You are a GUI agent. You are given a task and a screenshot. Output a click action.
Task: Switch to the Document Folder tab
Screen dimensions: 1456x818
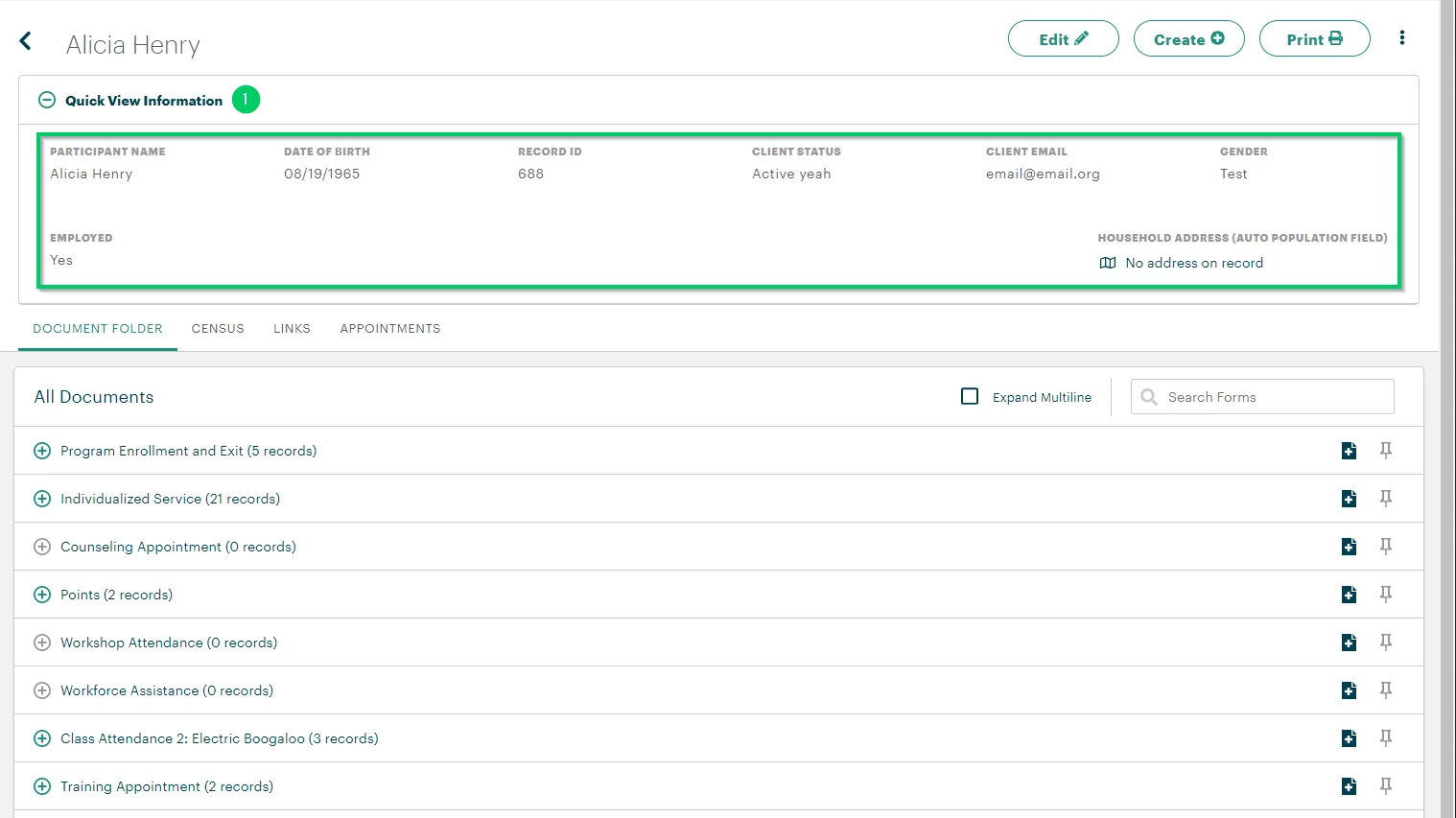tap(98, 328)
